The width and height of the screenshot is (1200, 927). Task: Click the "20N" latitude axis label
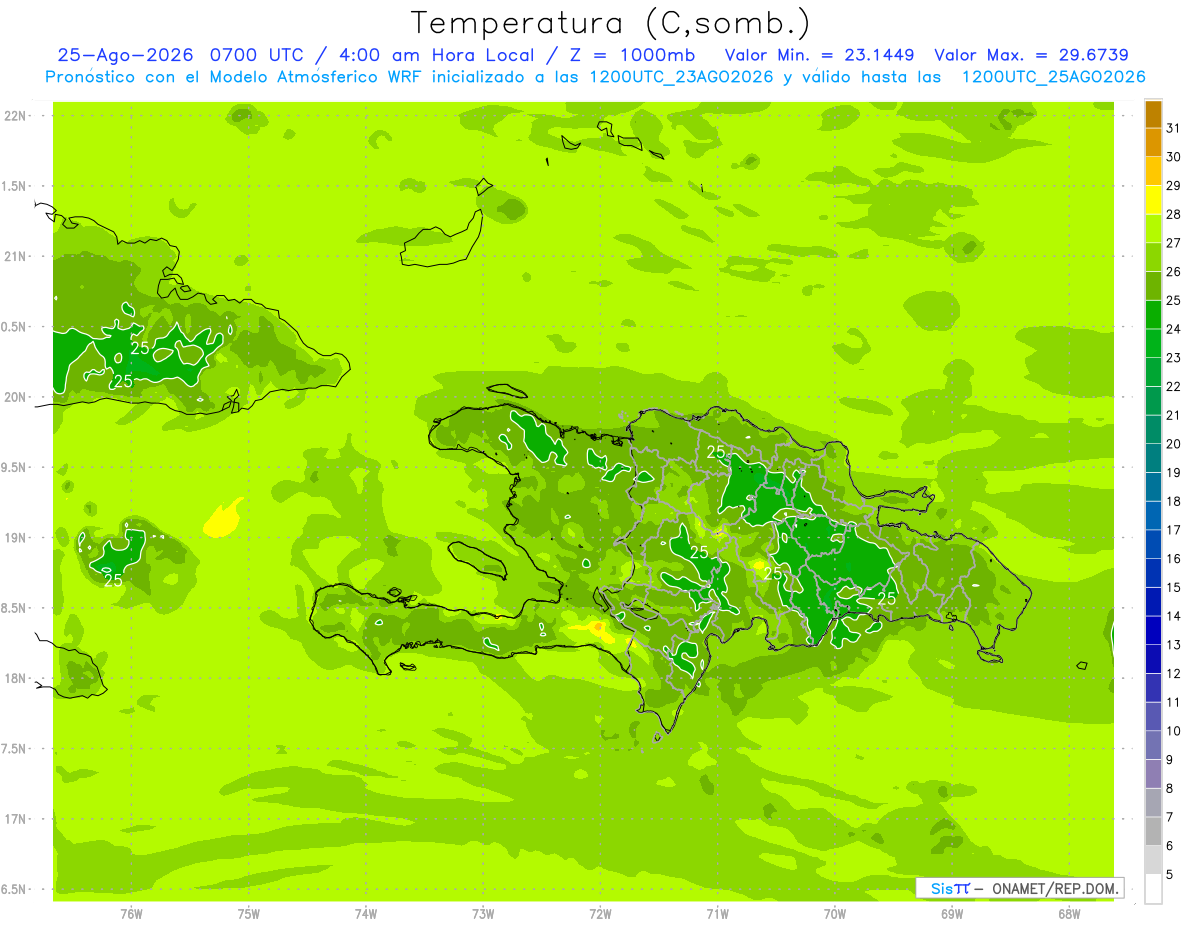click(x=16, y=397)
